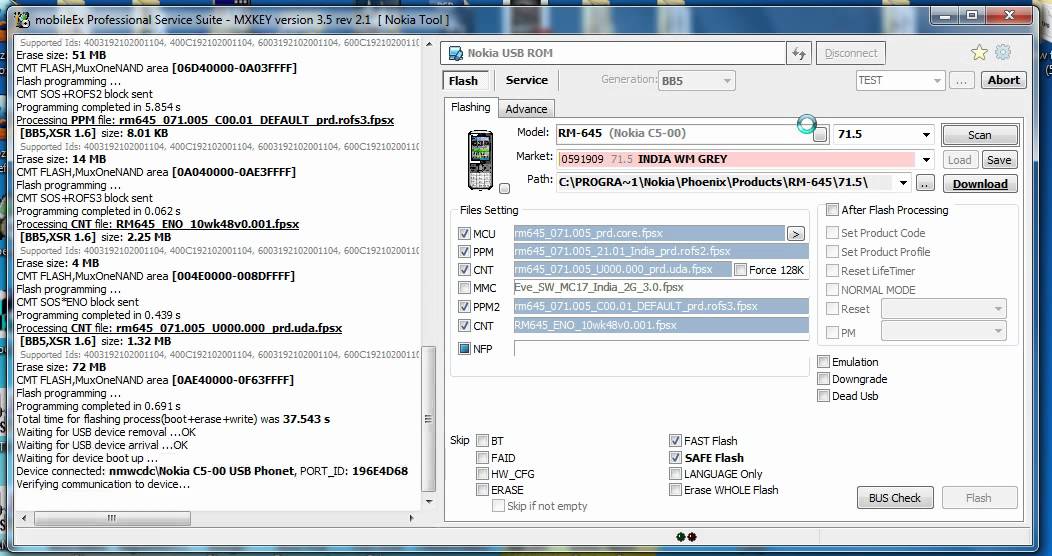Viewport: 1052px width, 556px height.
Task: Expand the version 71.5 dropdown
Action: coord(927,135)
